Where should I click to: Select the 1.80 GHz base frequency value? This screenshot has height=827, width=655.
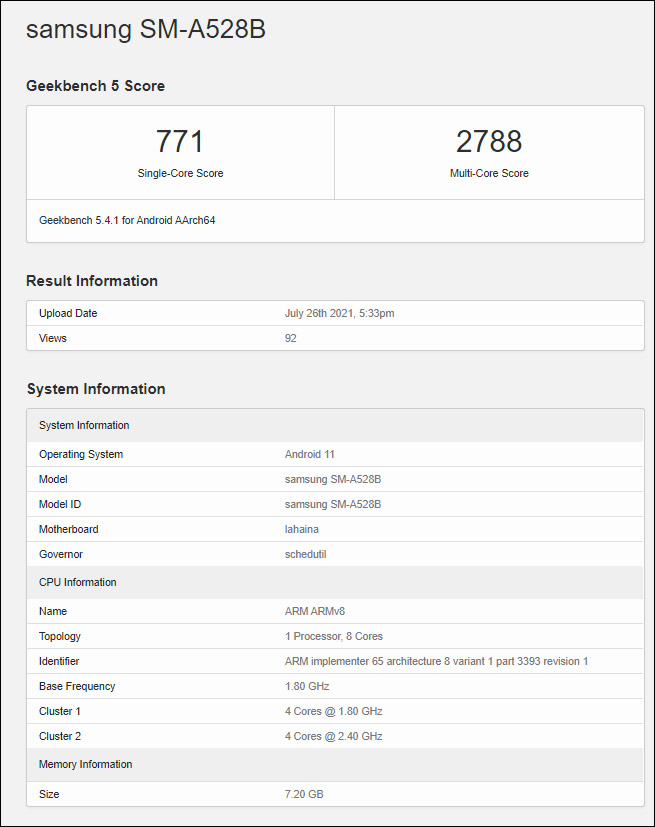click(307, 686)
